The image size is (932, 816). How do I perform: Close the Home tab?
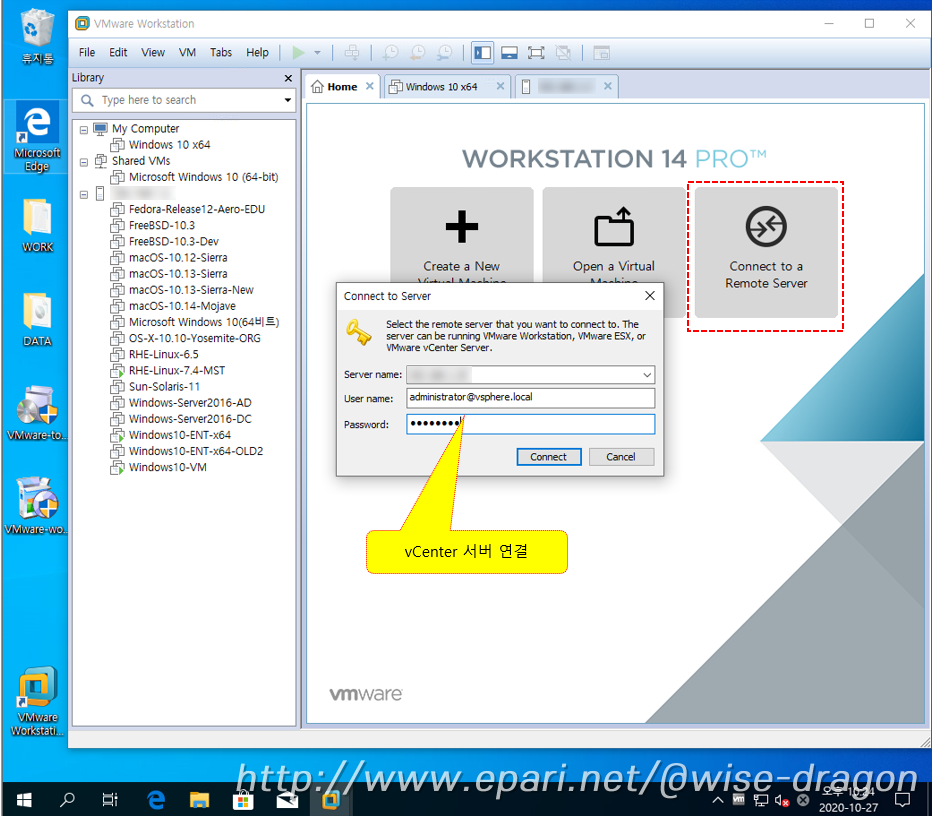coord(370,86)
